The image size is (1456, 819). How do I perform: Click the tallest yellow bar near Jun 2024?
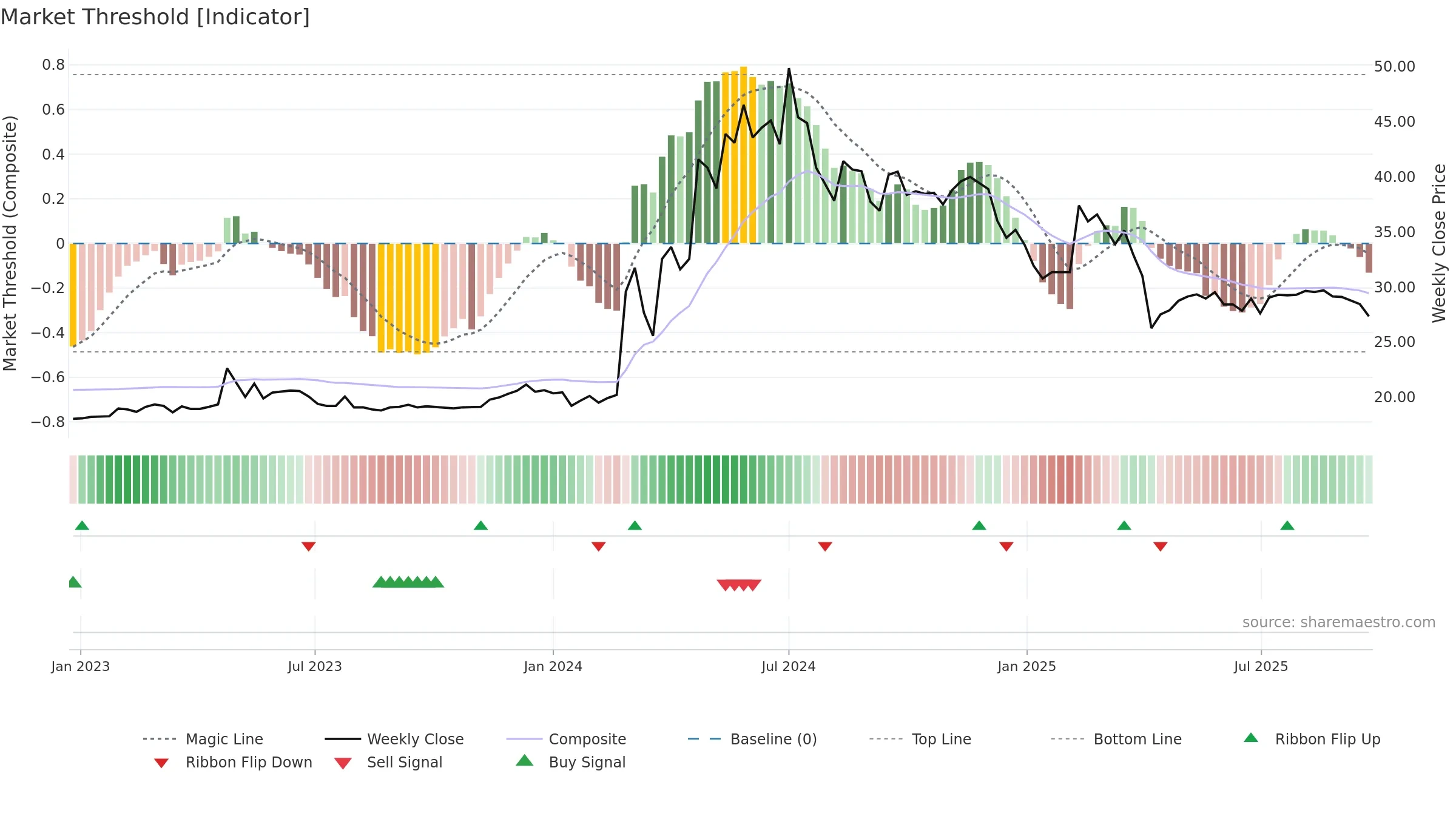pos(744,155)
